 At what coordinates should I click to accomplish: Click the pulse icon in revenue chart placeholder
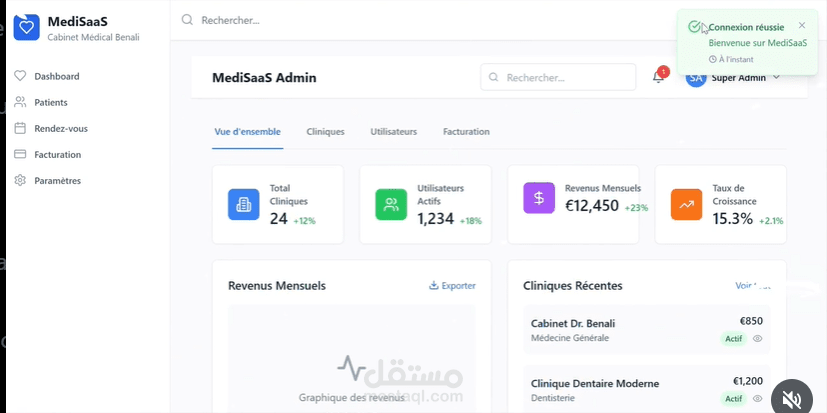[x=351, y=368]
